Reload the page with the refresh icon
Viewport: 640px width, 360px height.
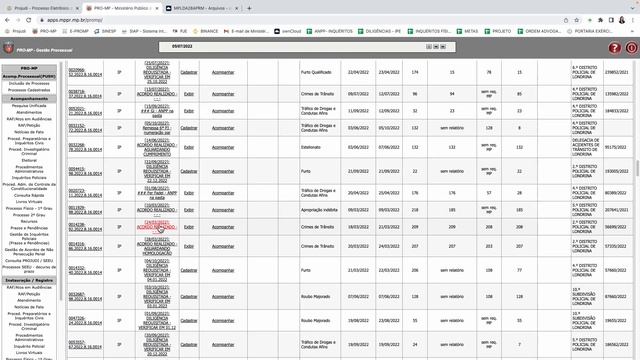click(29, 20)
